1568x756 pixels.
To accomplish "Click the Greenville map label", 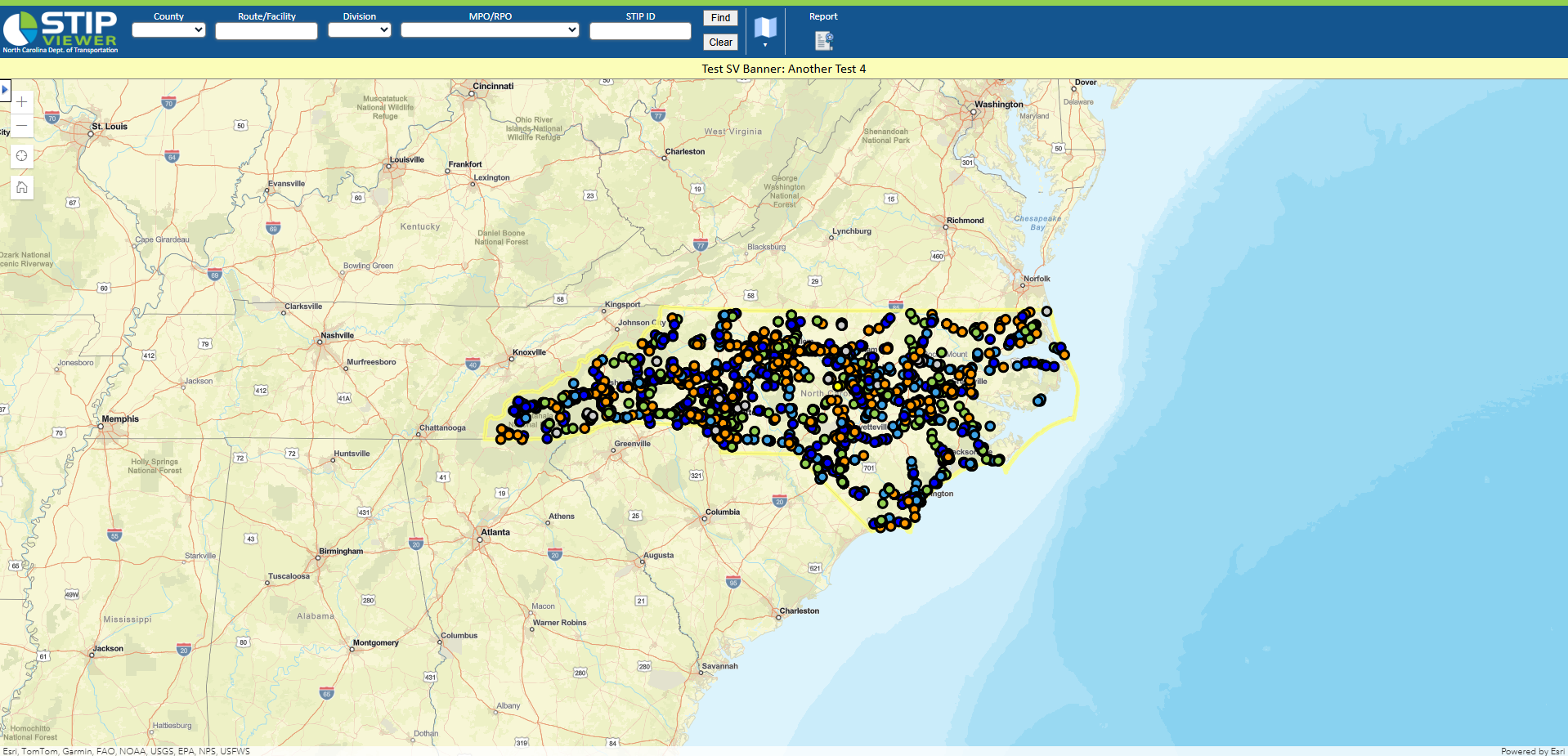I will pos(632,444).
